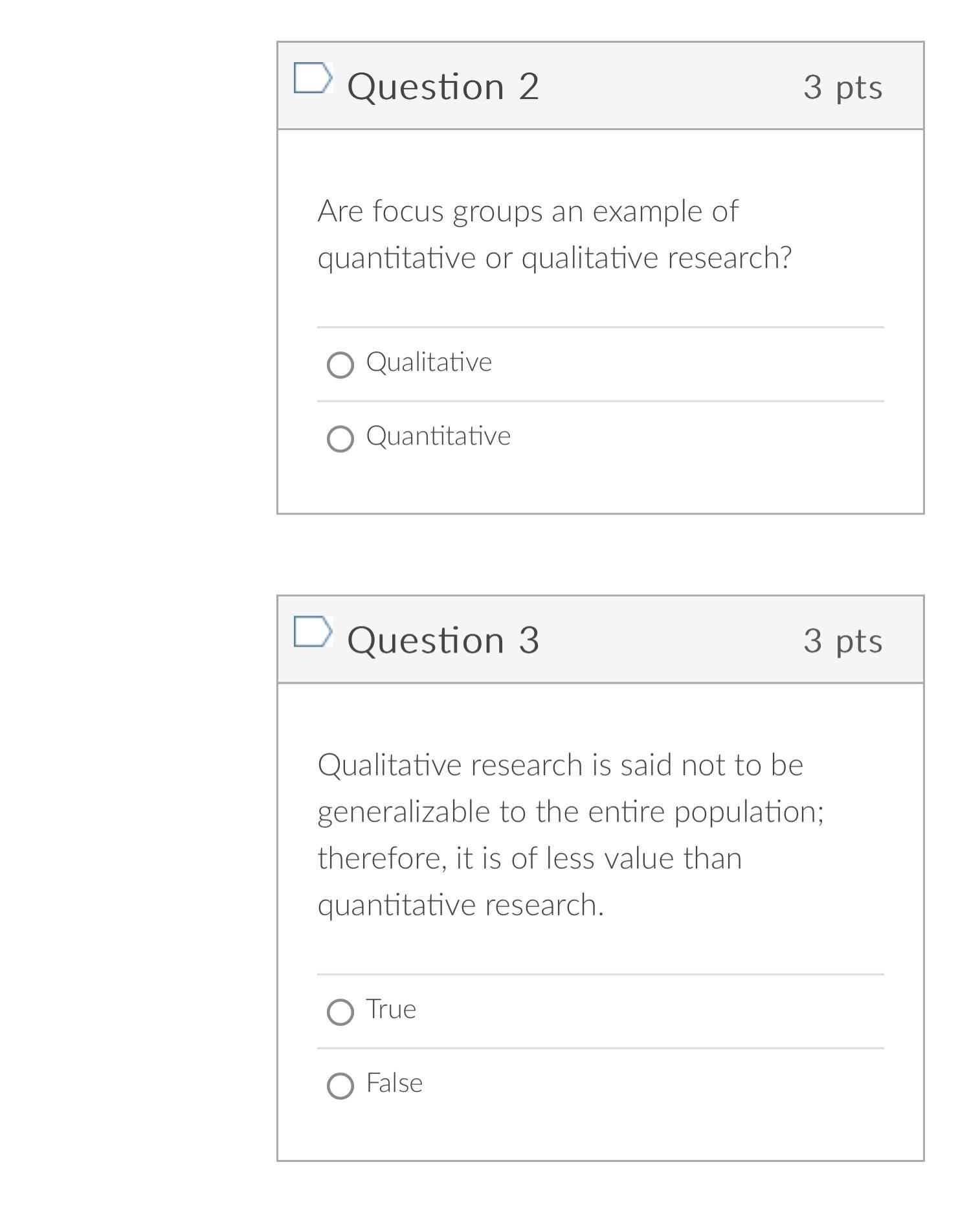Click the Quantitative answer label text
The width and height of the screenshot is (980, 1213).
point(439,437)
